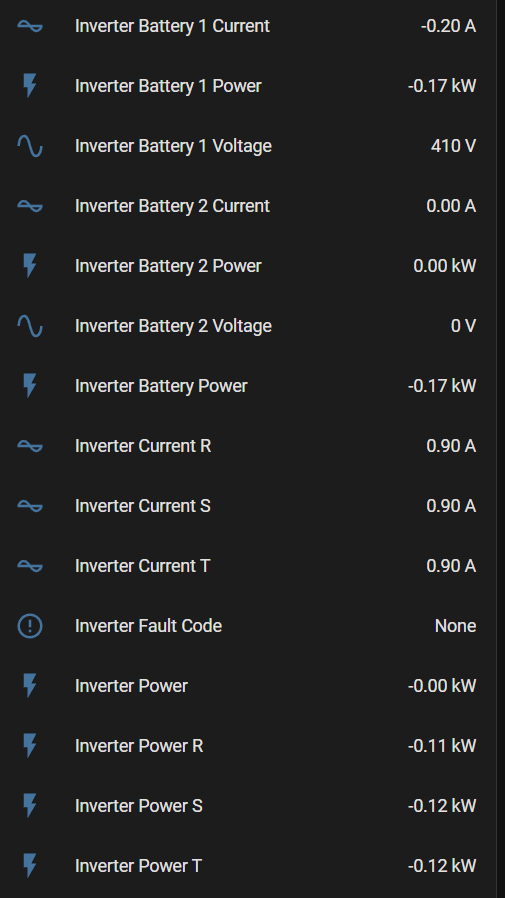
Task: Click the 410 V battery voltage value
Action: point(453,146)
